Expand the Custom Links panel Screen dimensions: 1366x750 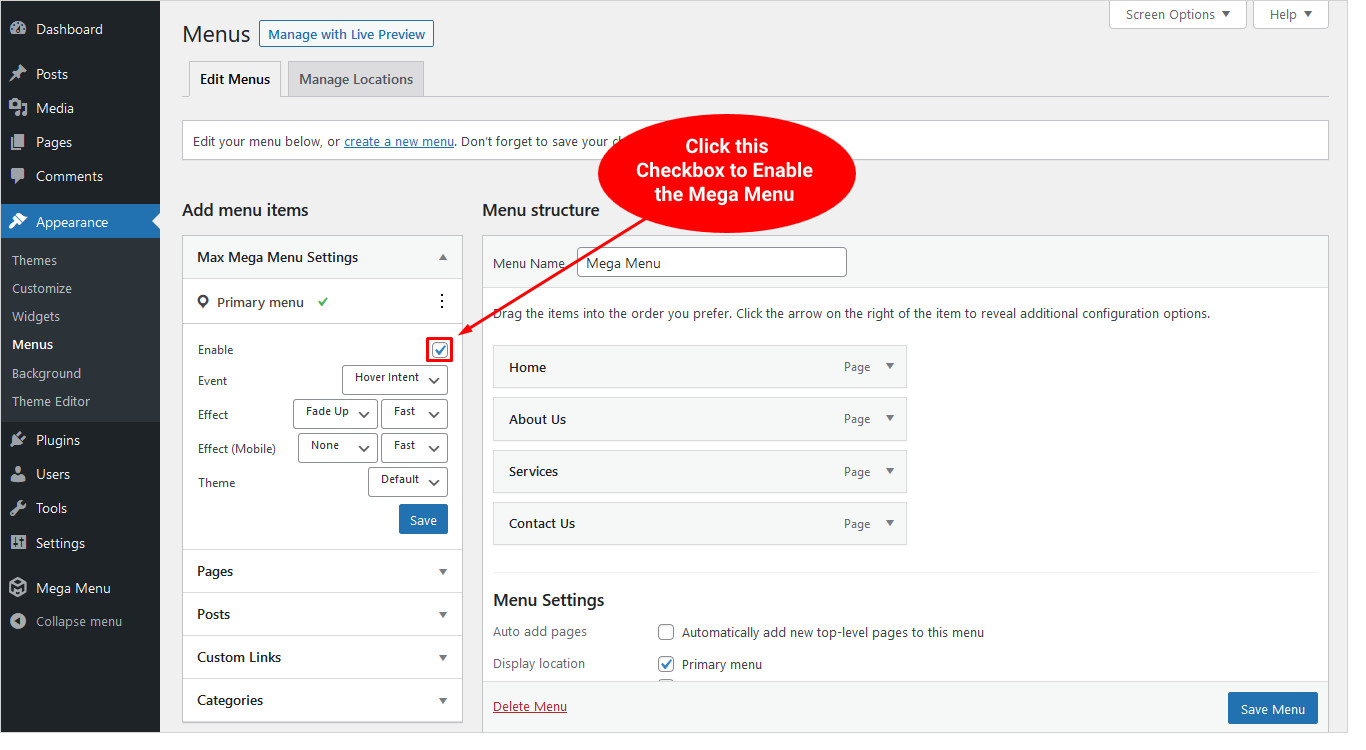point(442,657)
